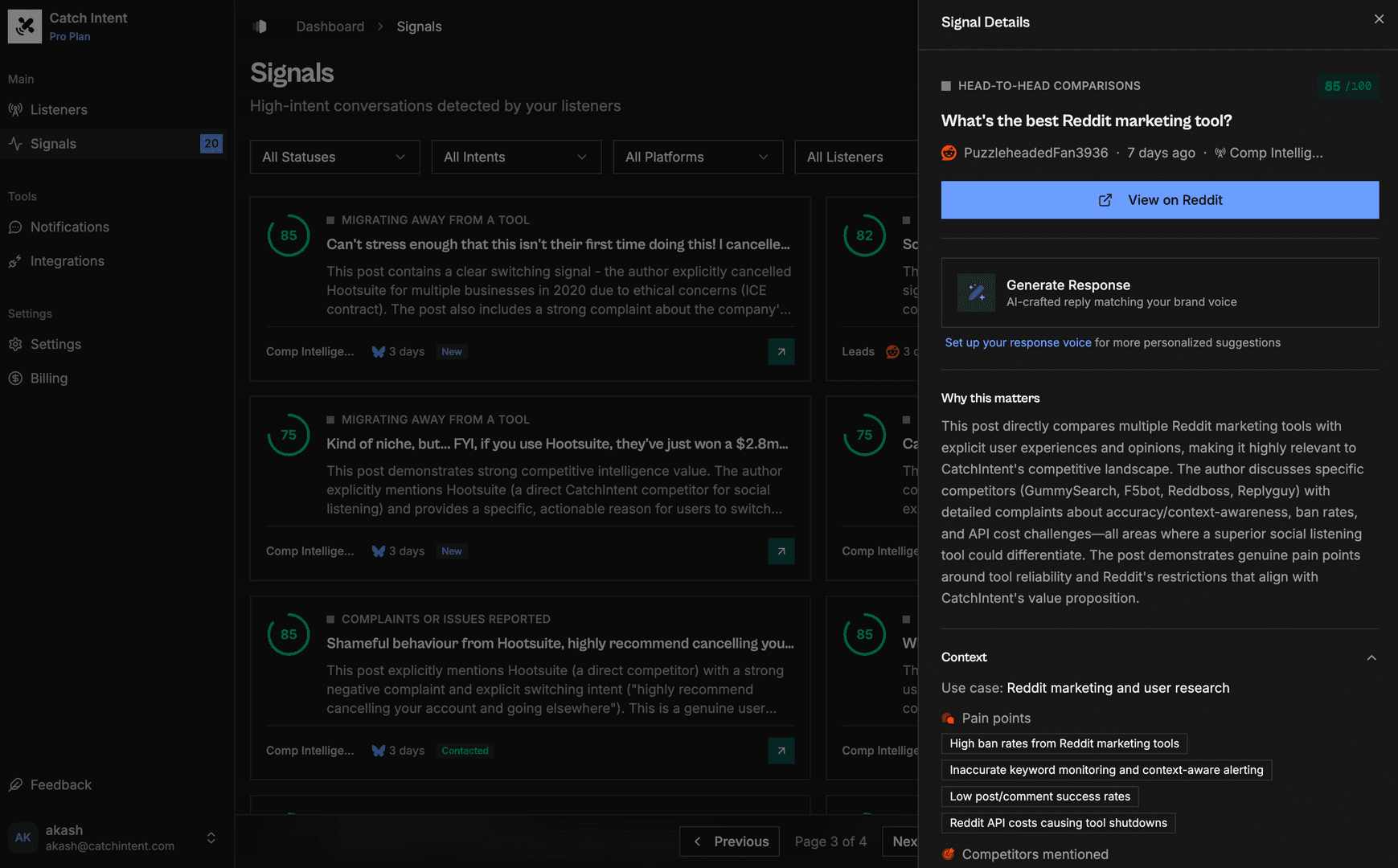Go to Listeners in the sidebar

click(59, 110)
